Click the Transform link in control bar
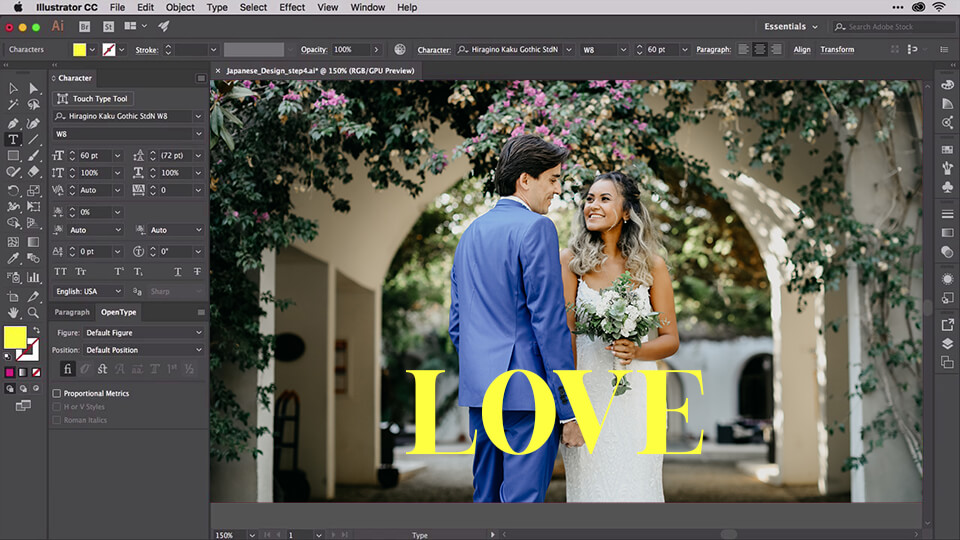Viewport: 960px width, 540px height. click(837, 49)
